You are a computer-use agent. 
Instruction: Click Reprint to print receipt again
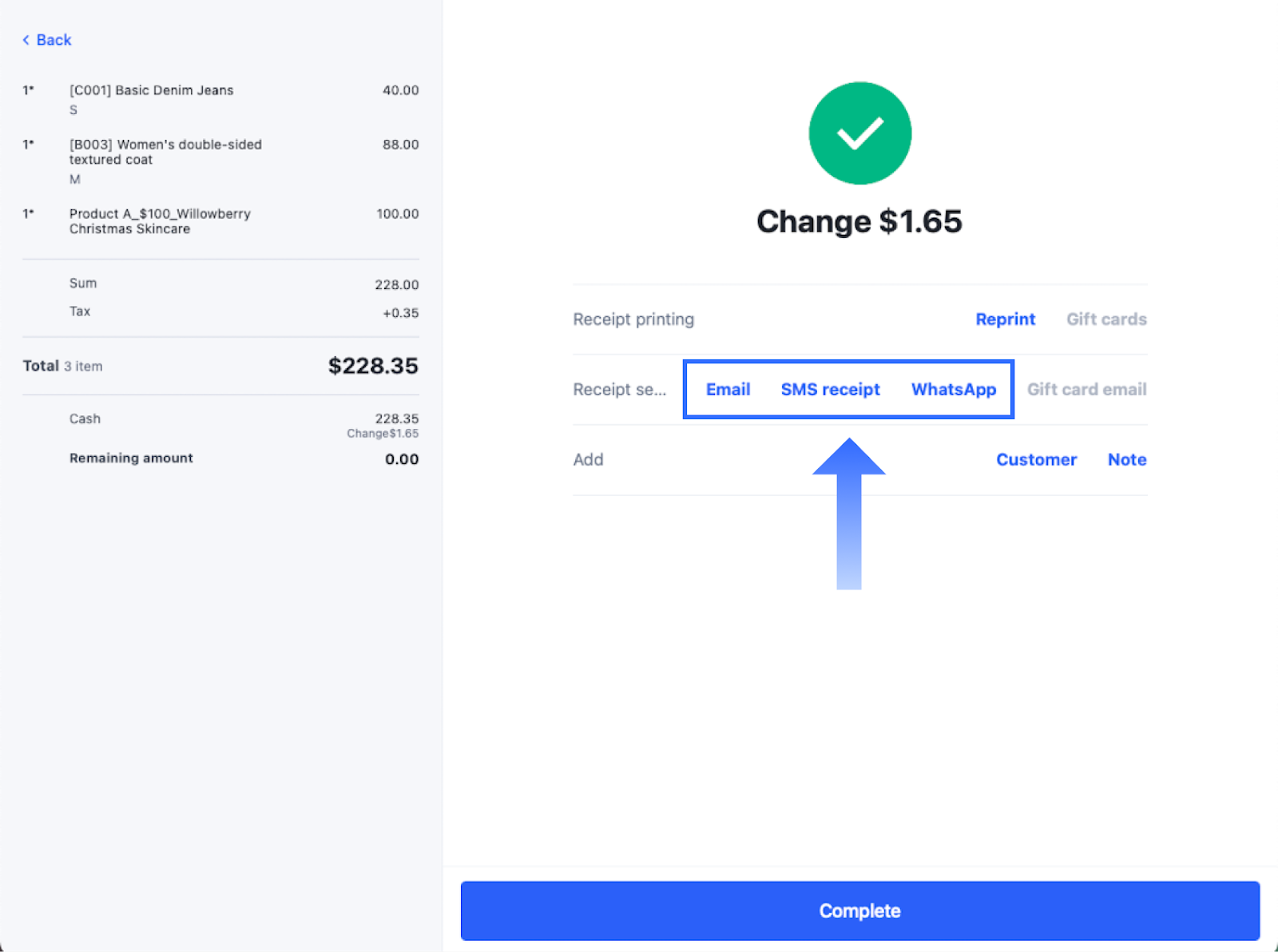[1005, 319]
